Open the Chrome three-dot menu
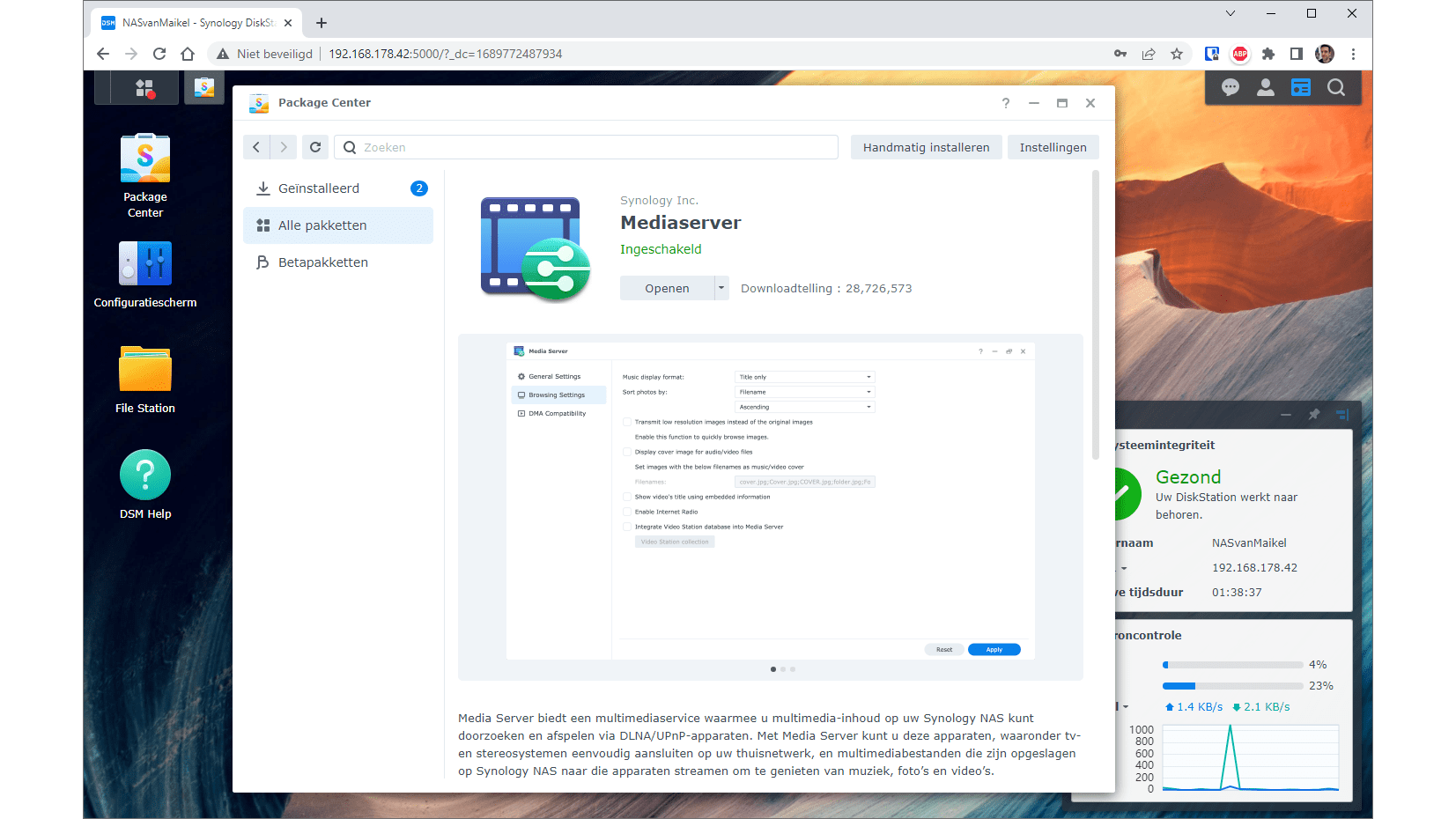 pos(1353,54)
